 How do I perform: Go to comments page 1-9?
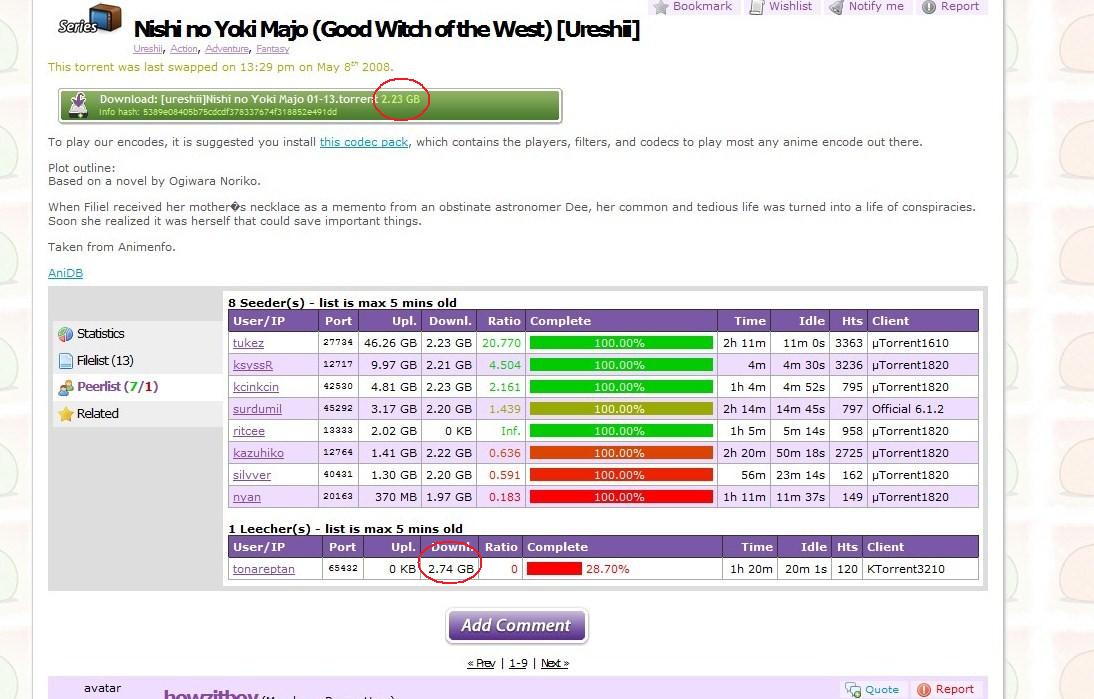518,663
